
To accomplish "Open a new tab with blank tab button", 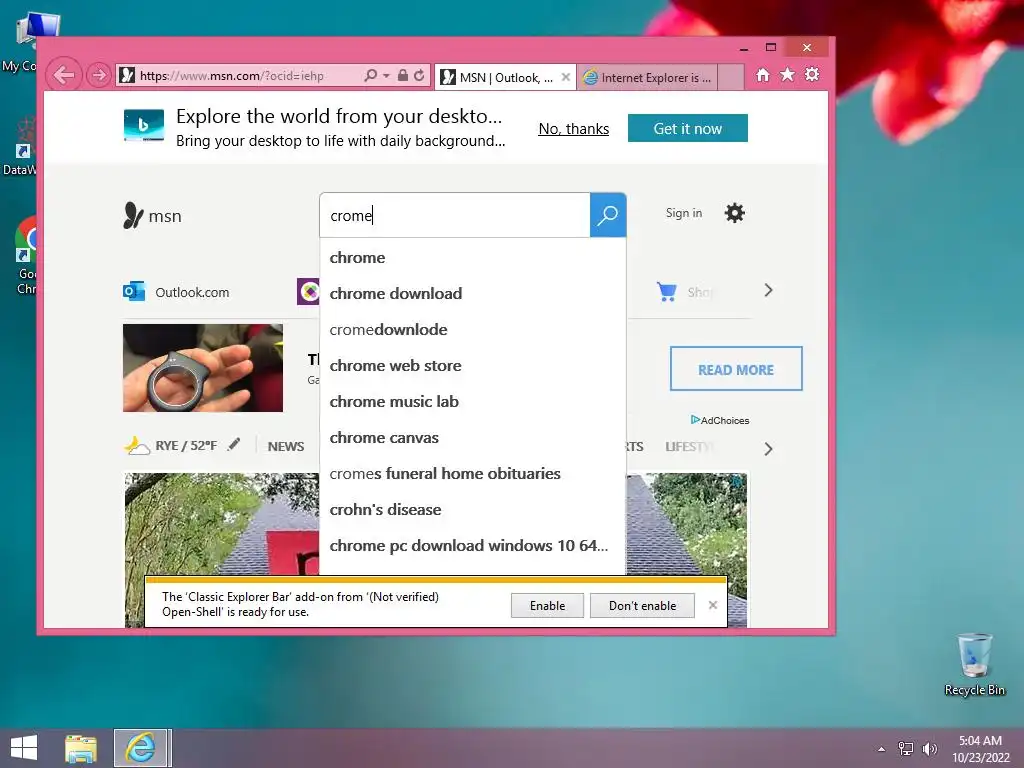I will [731, 77].
